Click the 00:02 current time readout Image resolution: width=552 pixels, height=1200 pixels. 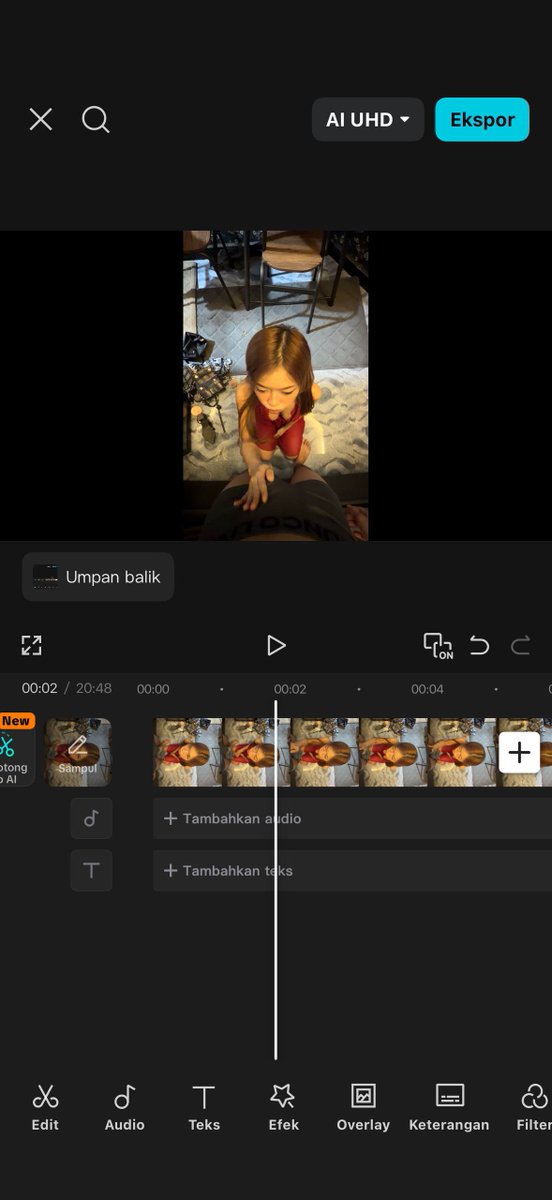point(40,688)
